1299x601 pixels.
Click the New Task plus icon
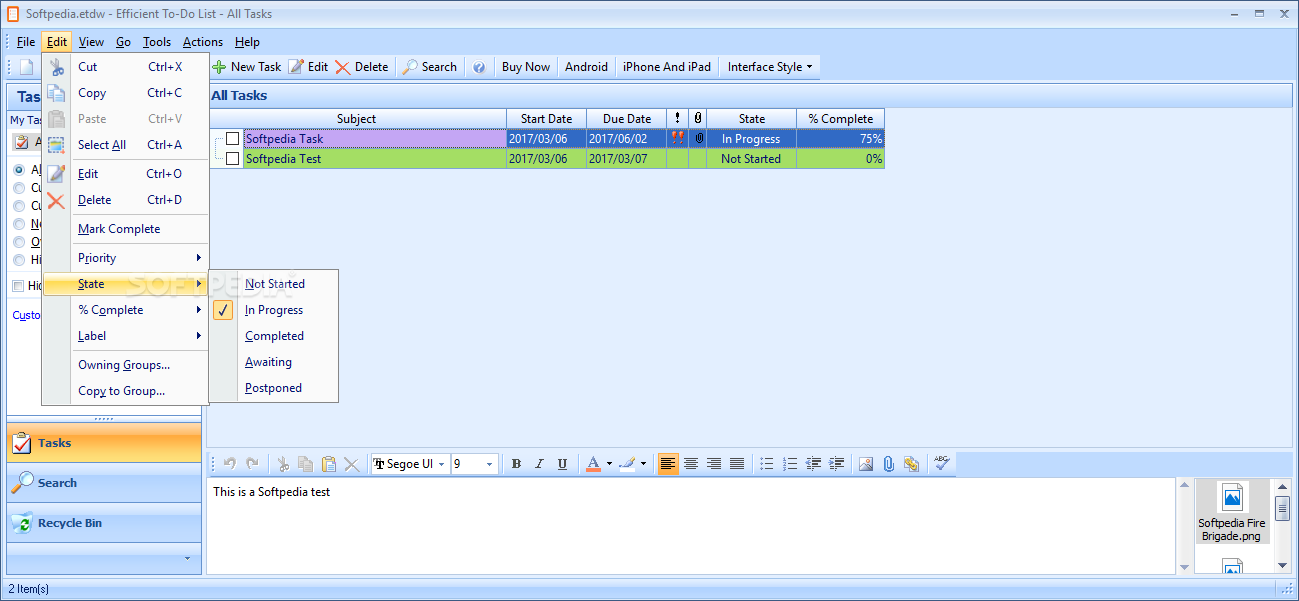click(219, 67)
